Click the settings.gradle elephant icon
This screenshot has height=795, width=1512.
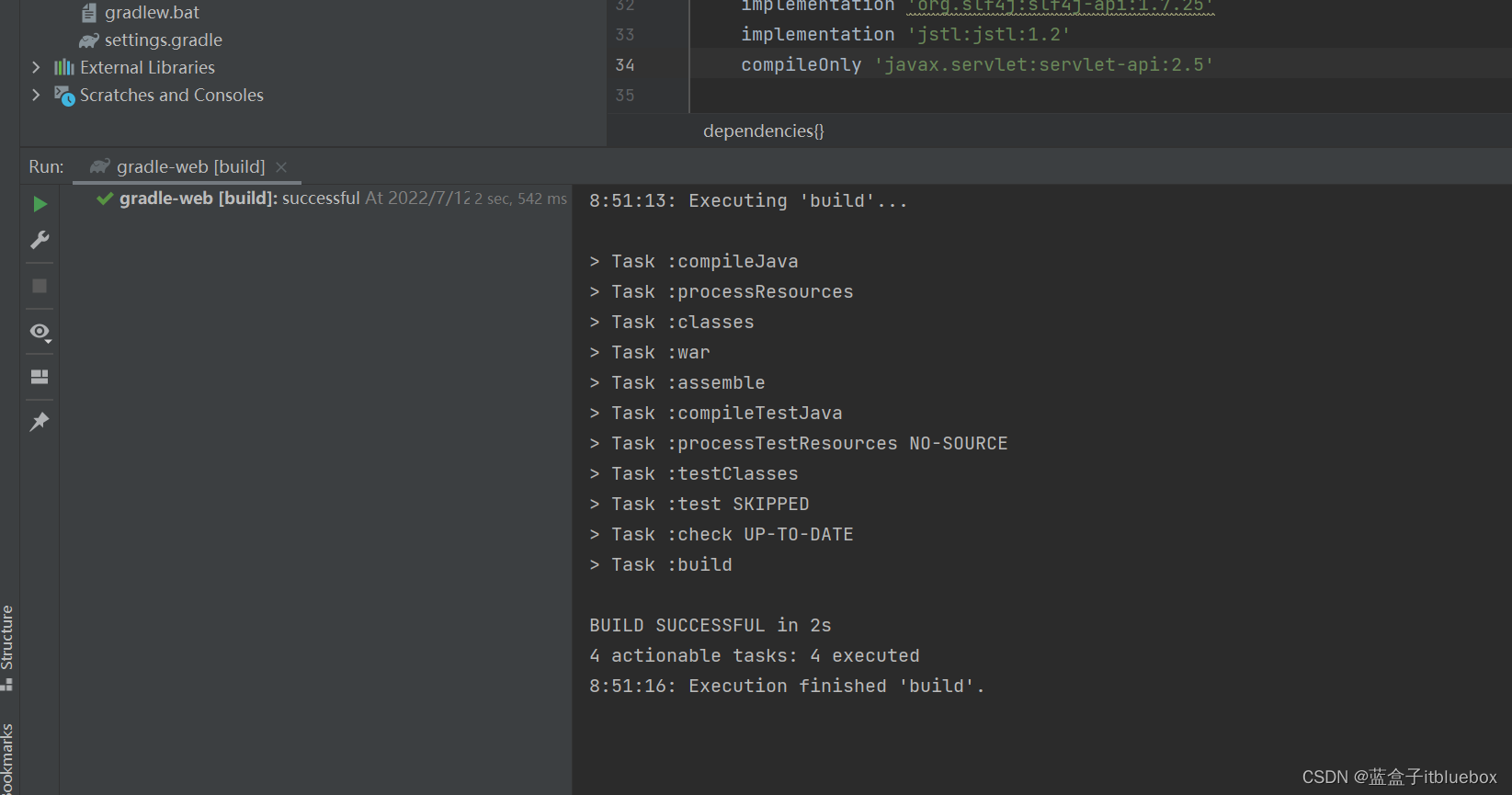pos(88,40)
